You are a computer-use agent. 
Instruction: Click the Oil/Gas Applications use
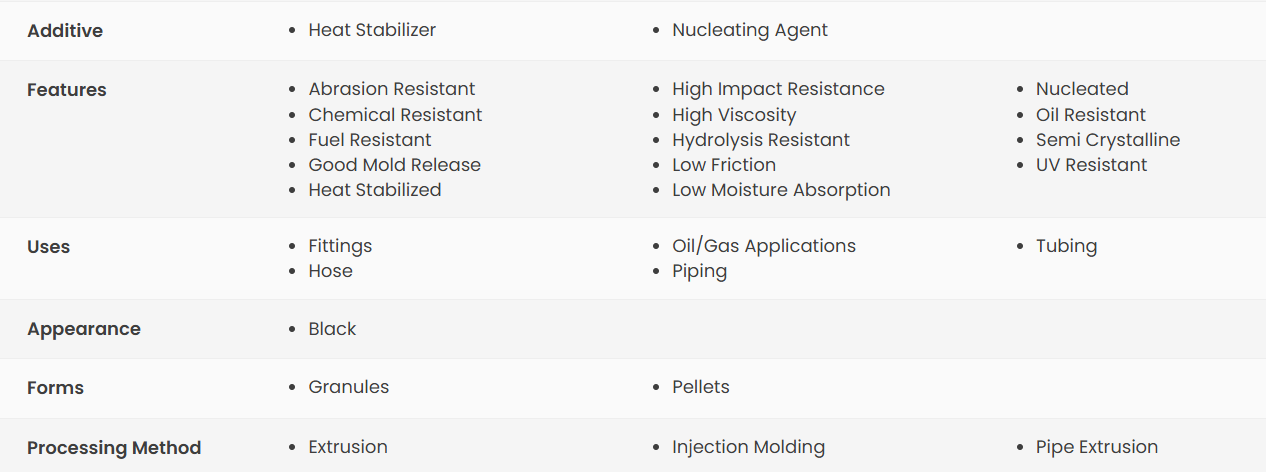763,246
